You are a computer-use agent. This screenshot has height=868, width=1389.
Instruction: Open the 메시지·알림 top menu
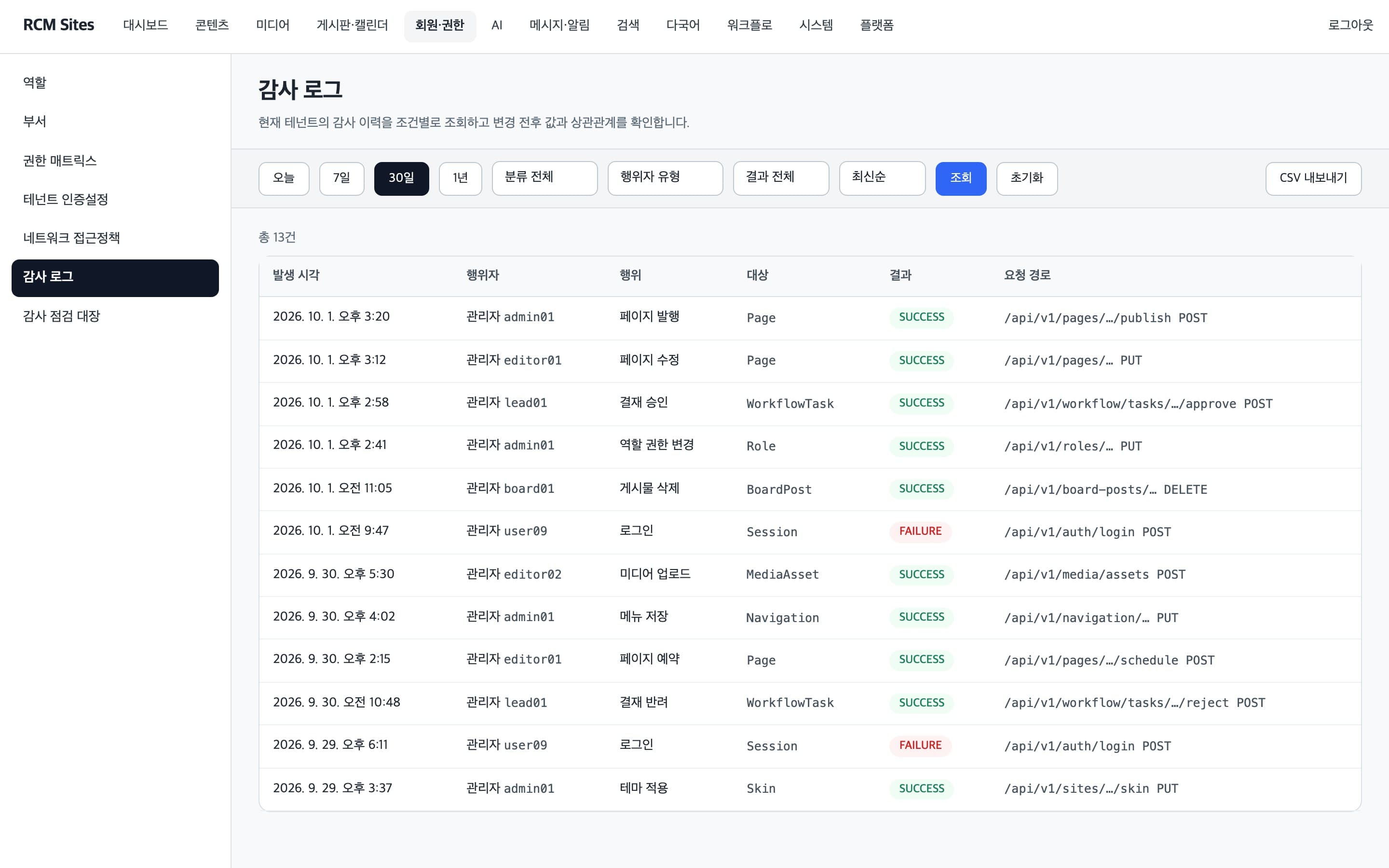[x=559, y=25]
